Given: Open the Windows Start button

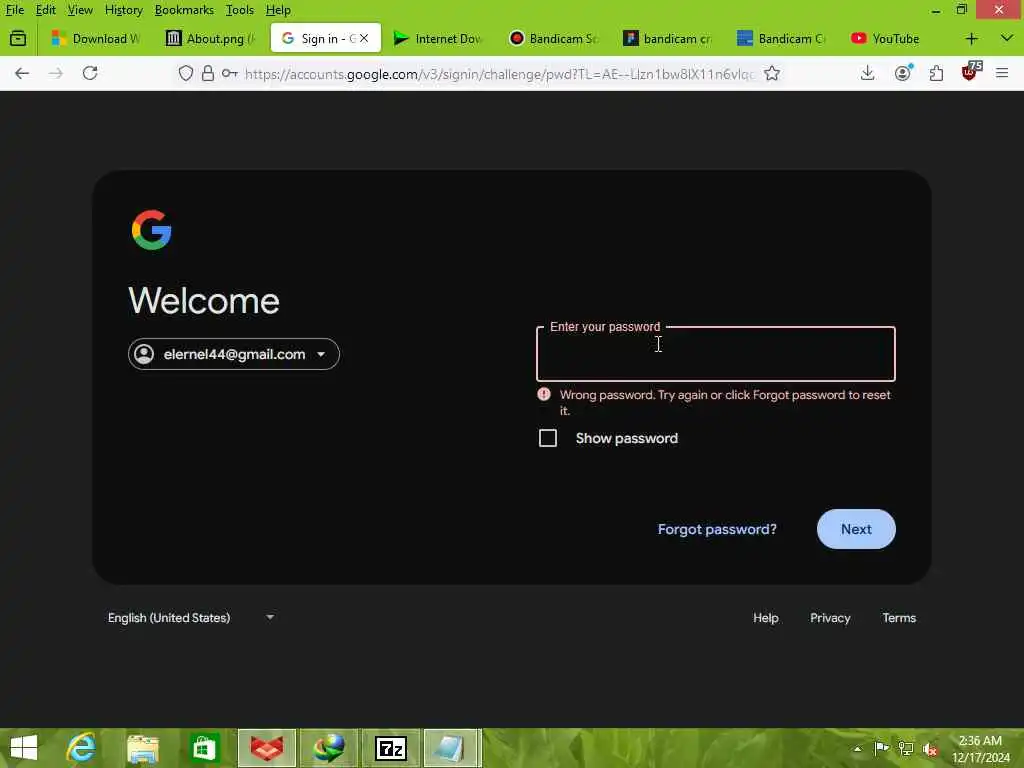Looking at the screenshot, I should click(x=24, y=748).
